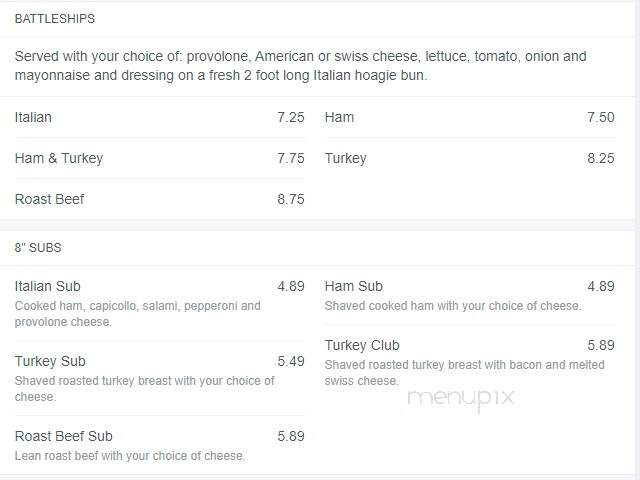This screenshot has width=640, height=480.
Task: Click the BATTLESHIPS section header
Action: [55, 19]
